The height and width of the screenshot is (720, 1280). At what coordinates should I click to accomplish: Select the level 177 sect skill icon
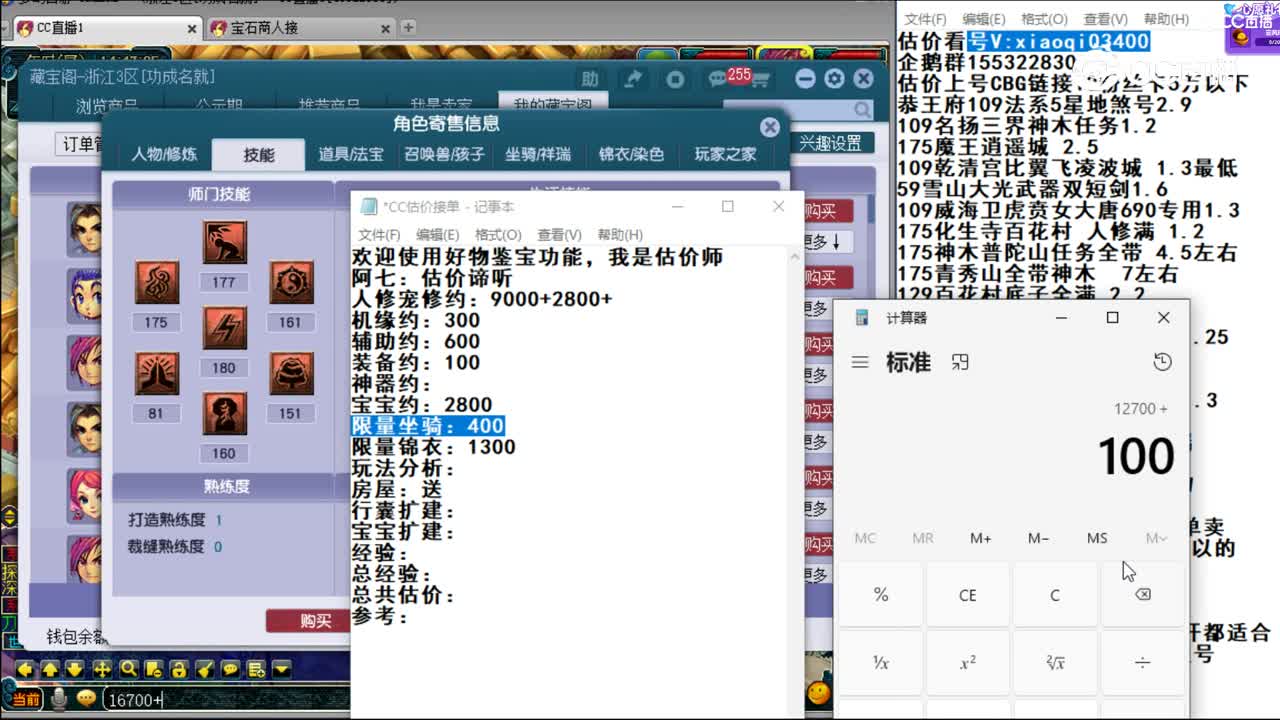pos(224,243)
